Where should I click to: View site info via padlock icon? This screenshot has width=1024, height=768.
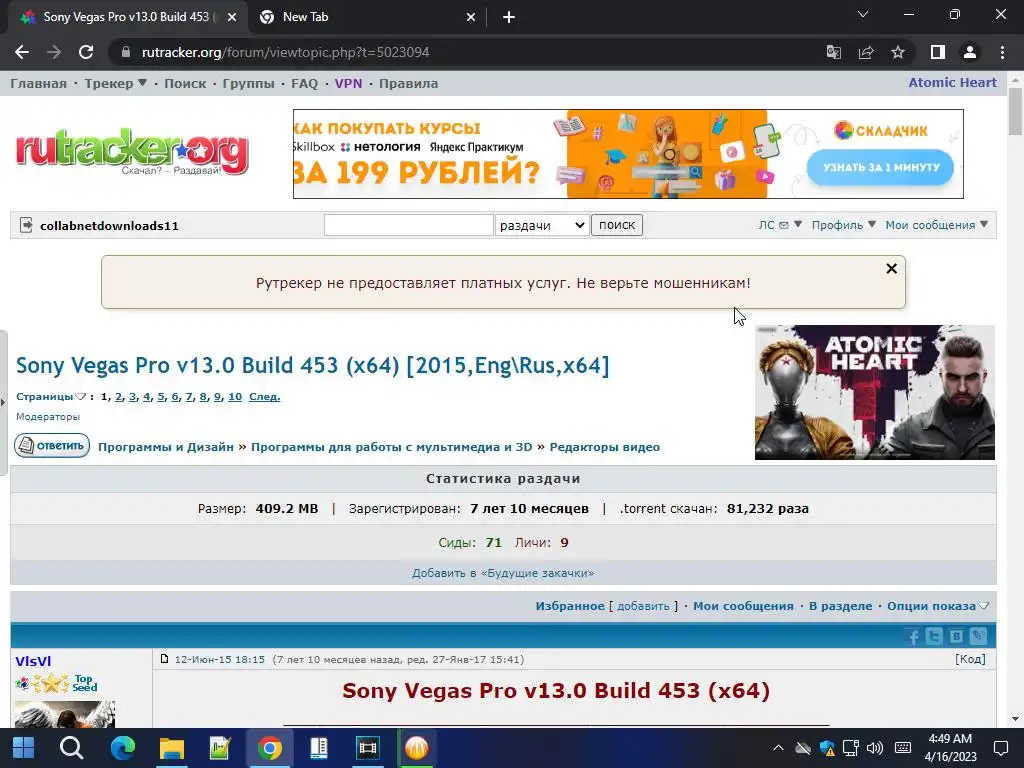126,52
